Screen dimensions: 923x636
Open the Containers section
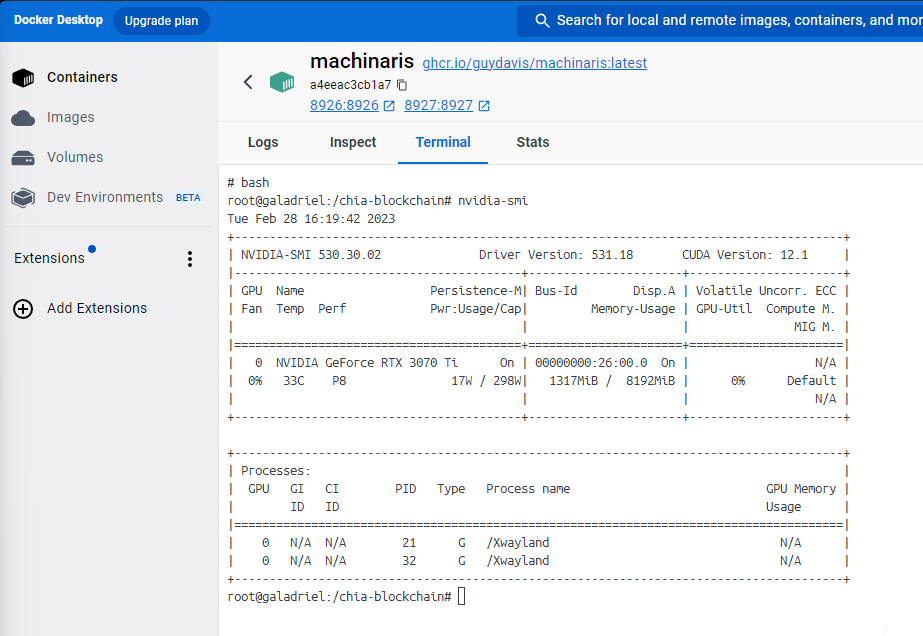(82, 77)
